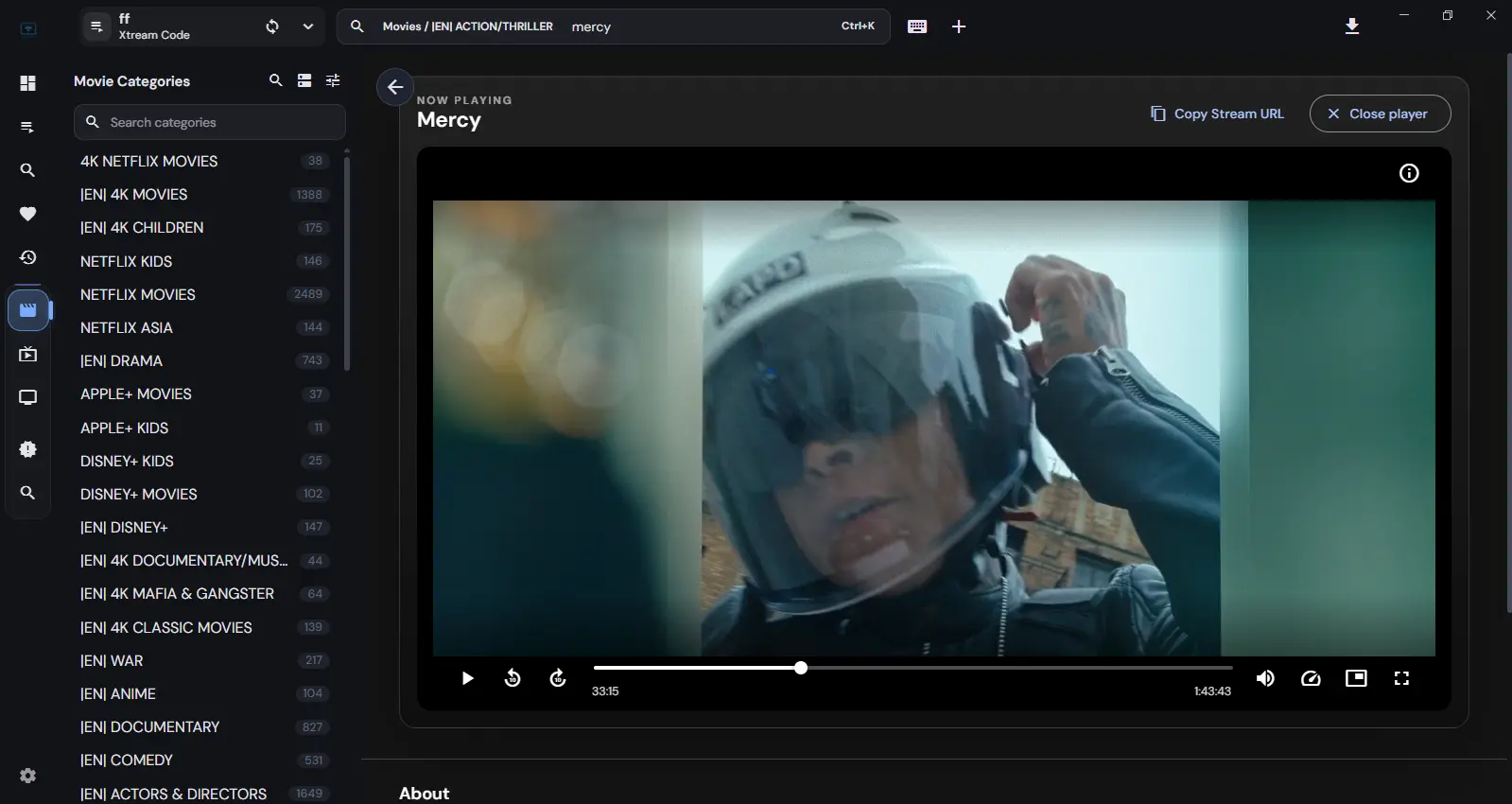Open the favorites heart icon in sidebar

click(x=28, y=214)
